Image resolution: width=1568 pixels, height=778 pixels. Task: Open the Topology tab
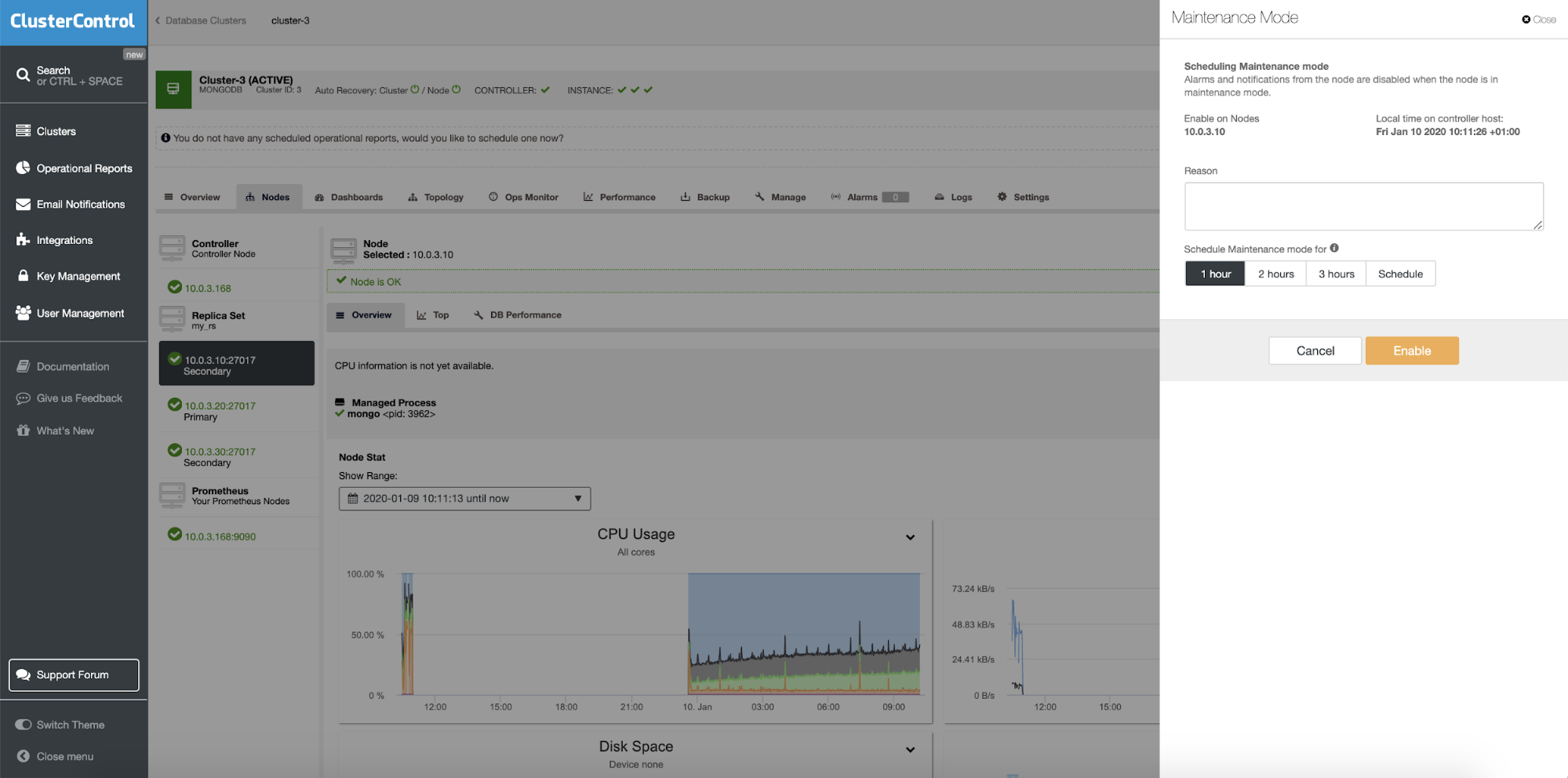coord(435,197)
